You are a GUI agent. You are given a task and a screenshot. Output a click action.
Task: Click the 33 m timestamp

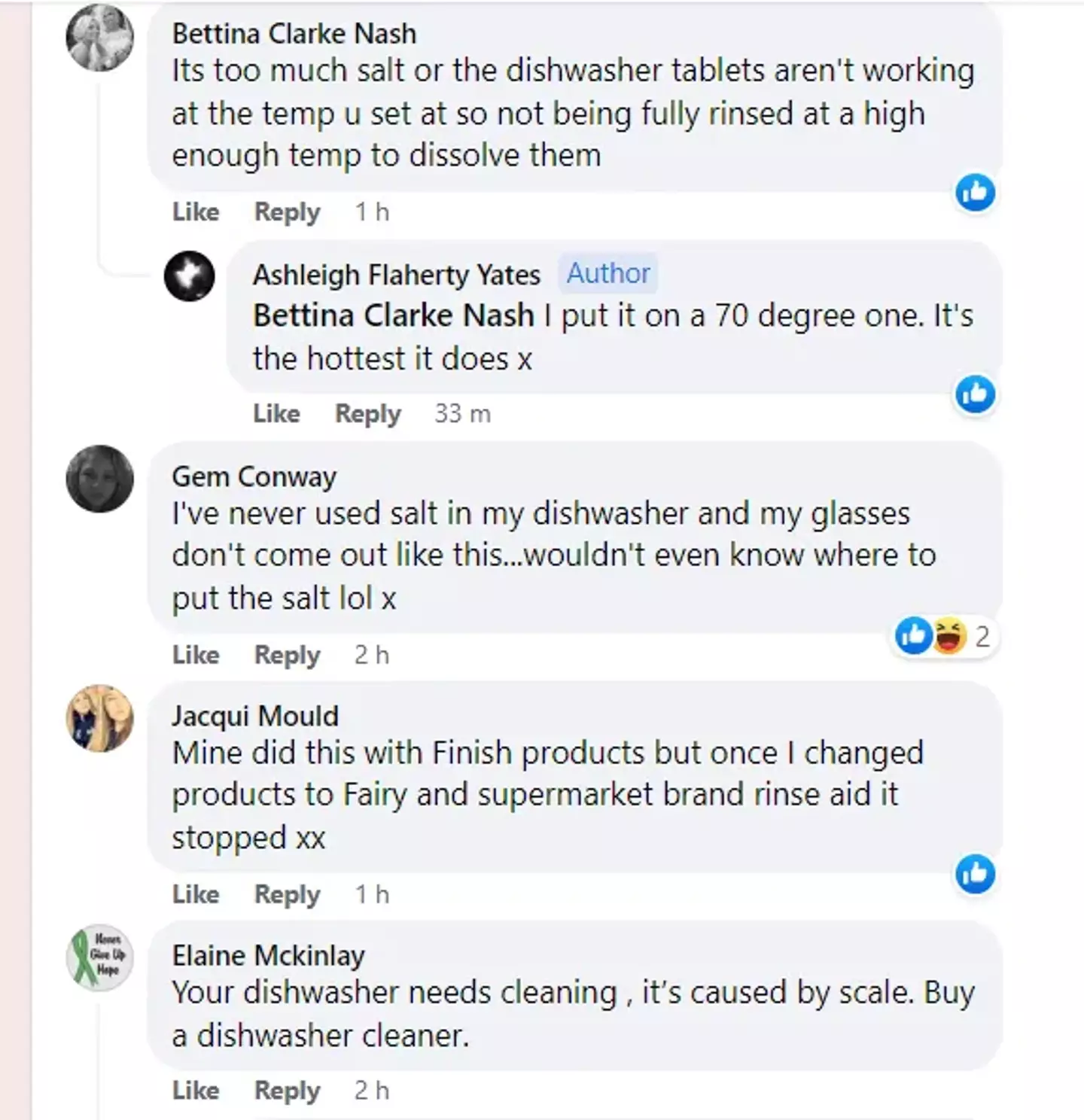pyautogui.click(x=462, y=413)
